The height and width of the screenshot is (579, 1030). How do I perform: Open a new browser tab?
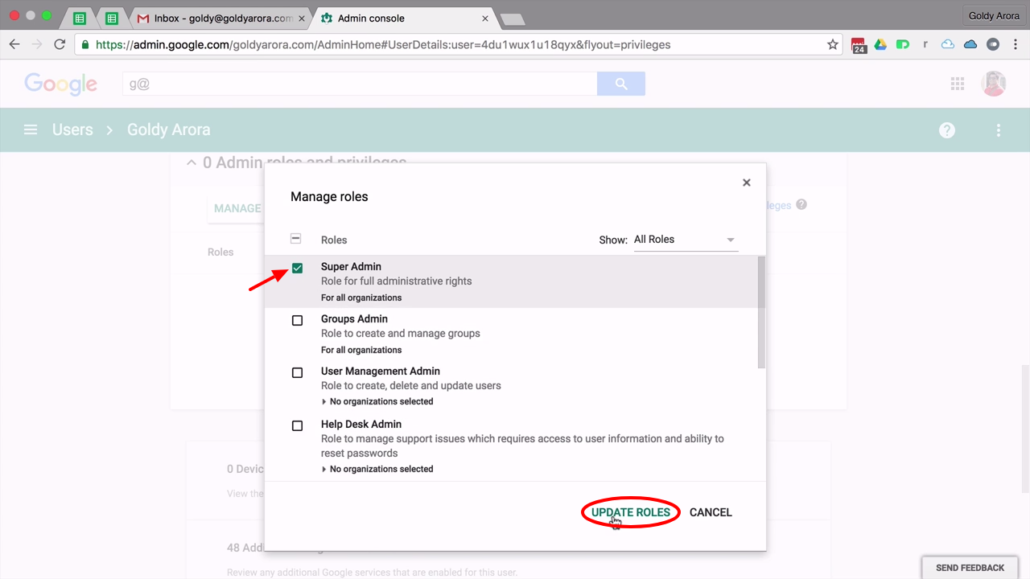pos(512,20)
